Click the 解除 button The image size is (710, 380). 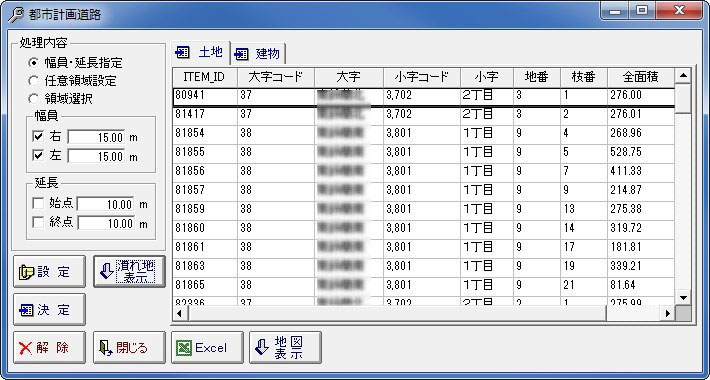pos(49,348)
